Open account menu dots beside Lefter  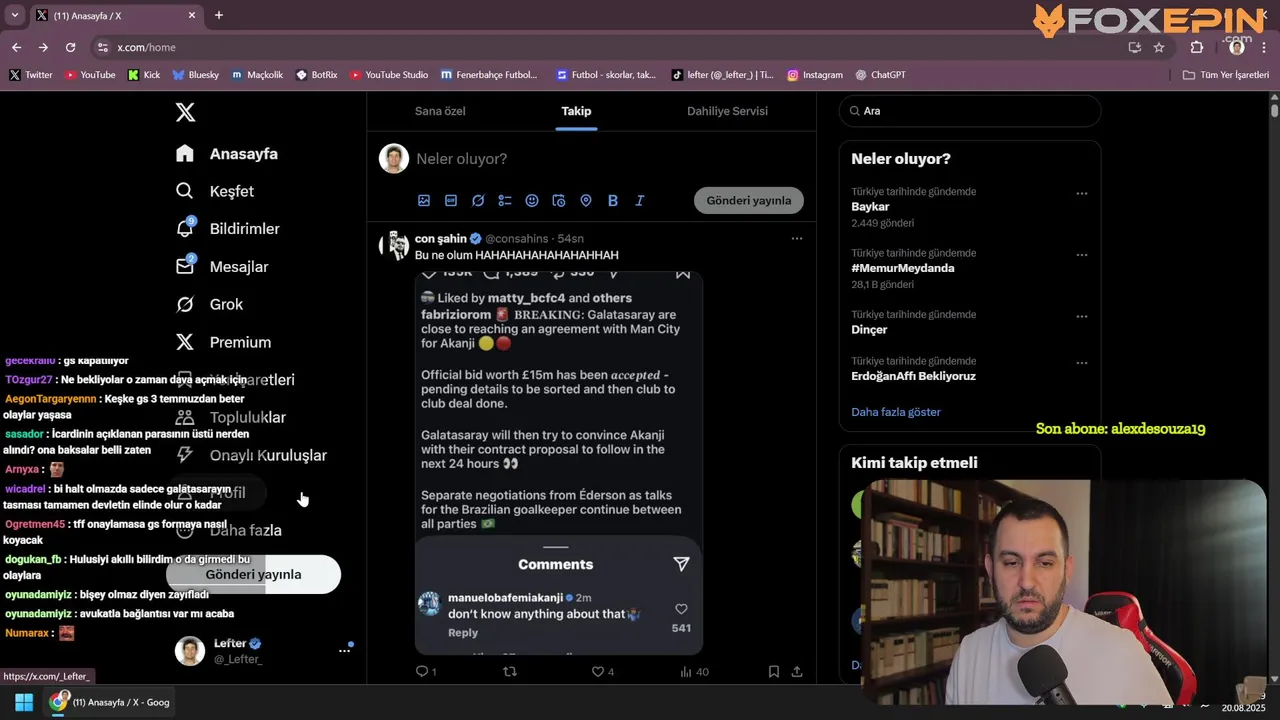(x=344, y=650)
